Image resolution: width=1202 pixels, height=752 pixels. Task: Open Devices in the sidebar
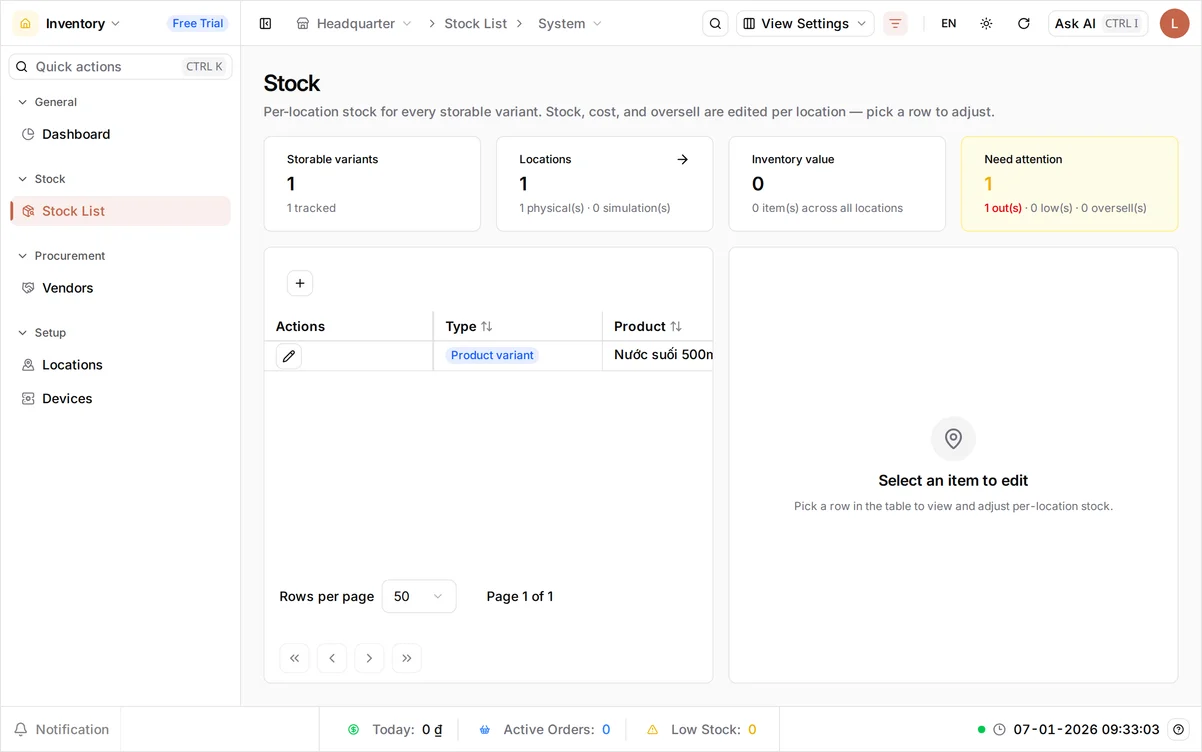120,398
